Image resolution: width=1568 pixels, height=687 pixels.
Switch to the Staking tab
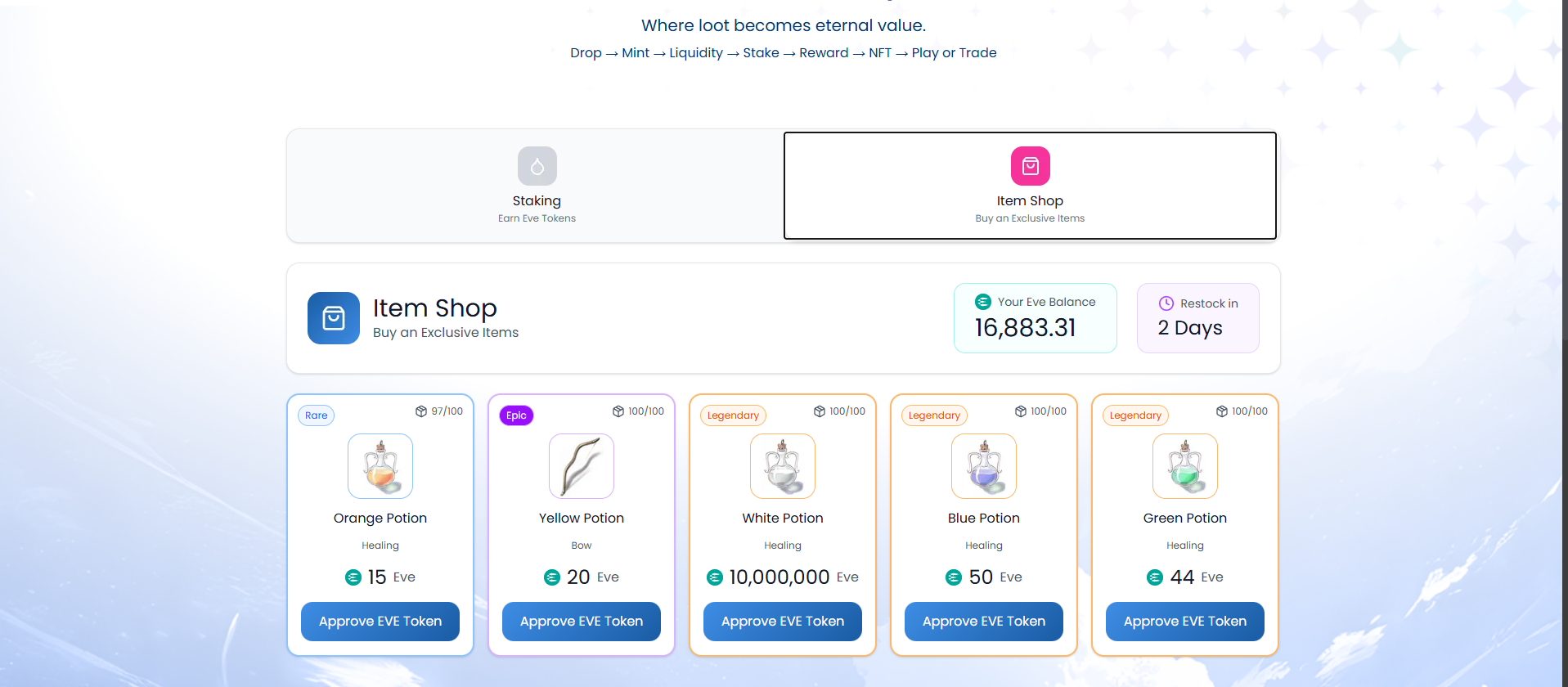pyautogui.click(x=537, y=186)
